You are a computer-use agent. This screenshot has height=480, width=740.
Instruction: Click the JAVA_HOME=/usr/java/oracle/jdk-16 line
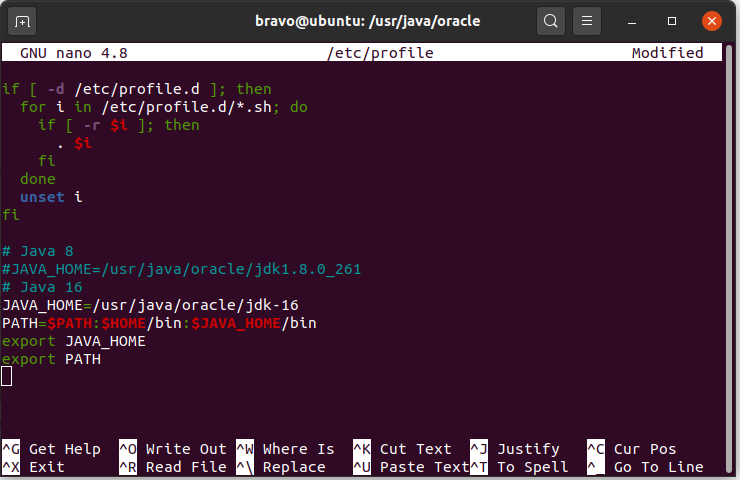(x=150, y=305)
